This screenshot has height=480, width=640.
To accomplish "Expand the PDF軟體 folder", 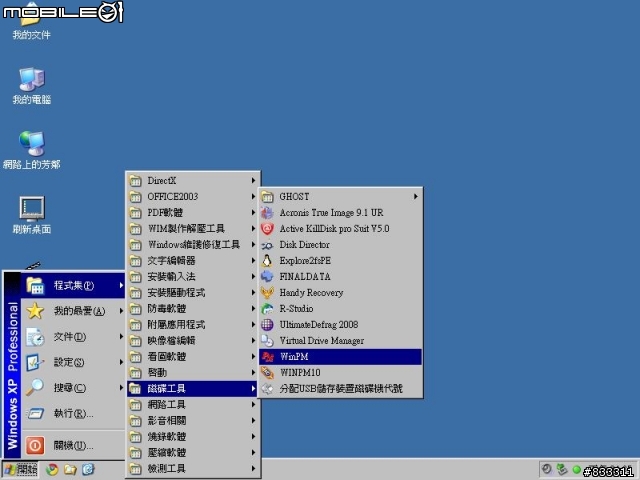I will click(x=193, y=212).
